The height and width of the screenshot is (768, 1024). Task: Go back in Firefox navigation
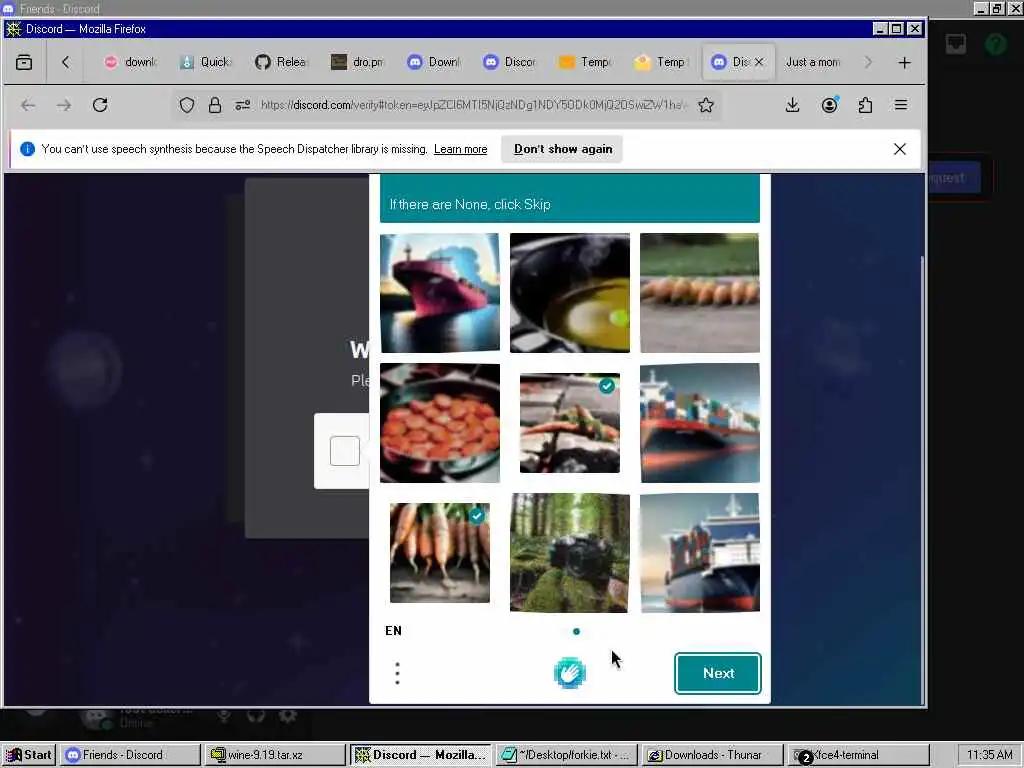pos(28,105)
